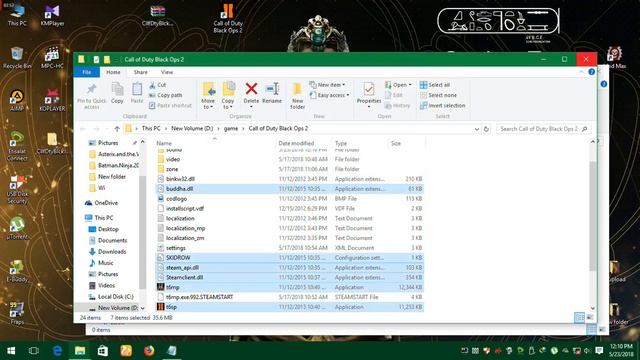Select Local Disk (C:) in navigation pane
640x360 pixels.
[116, 296]
